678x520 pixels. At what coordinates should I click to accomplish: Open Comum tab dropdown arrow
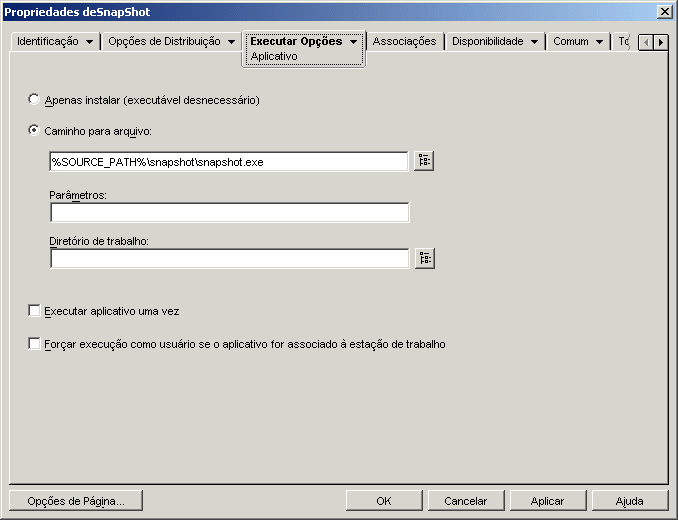[x=599, y=42]
